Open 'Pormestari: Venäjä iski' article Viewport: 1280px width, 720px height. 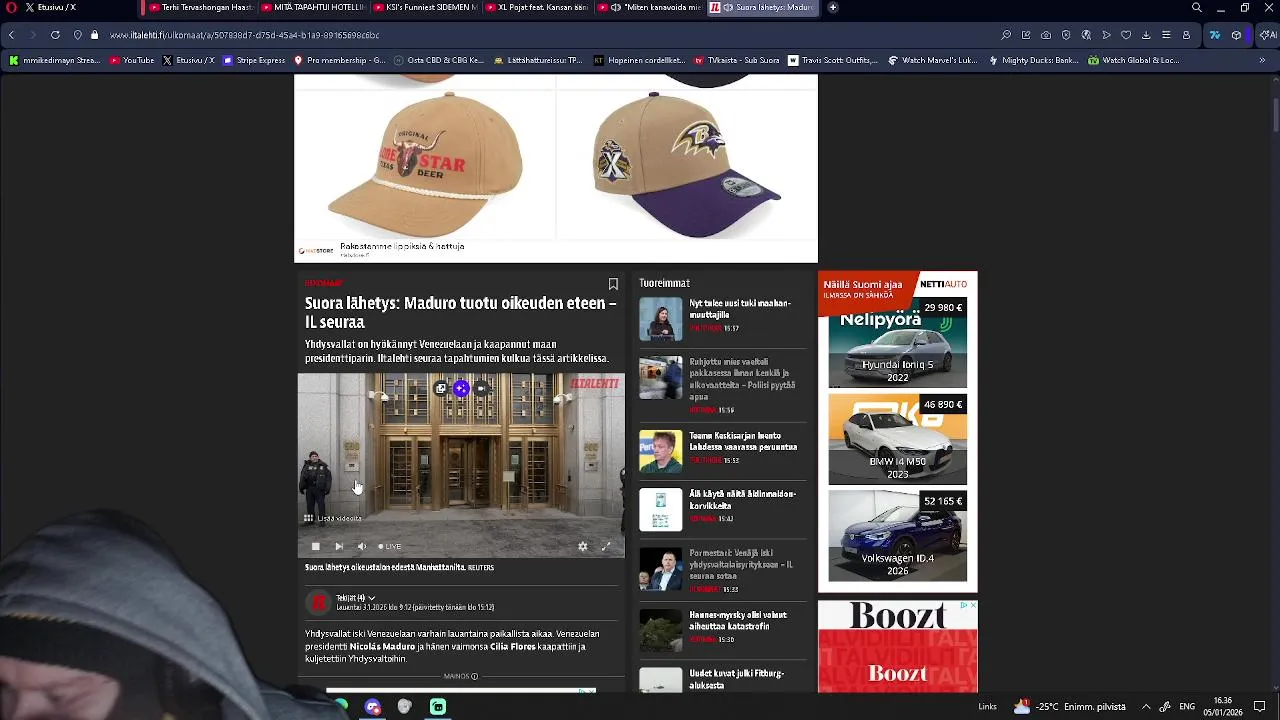[721, 570]
